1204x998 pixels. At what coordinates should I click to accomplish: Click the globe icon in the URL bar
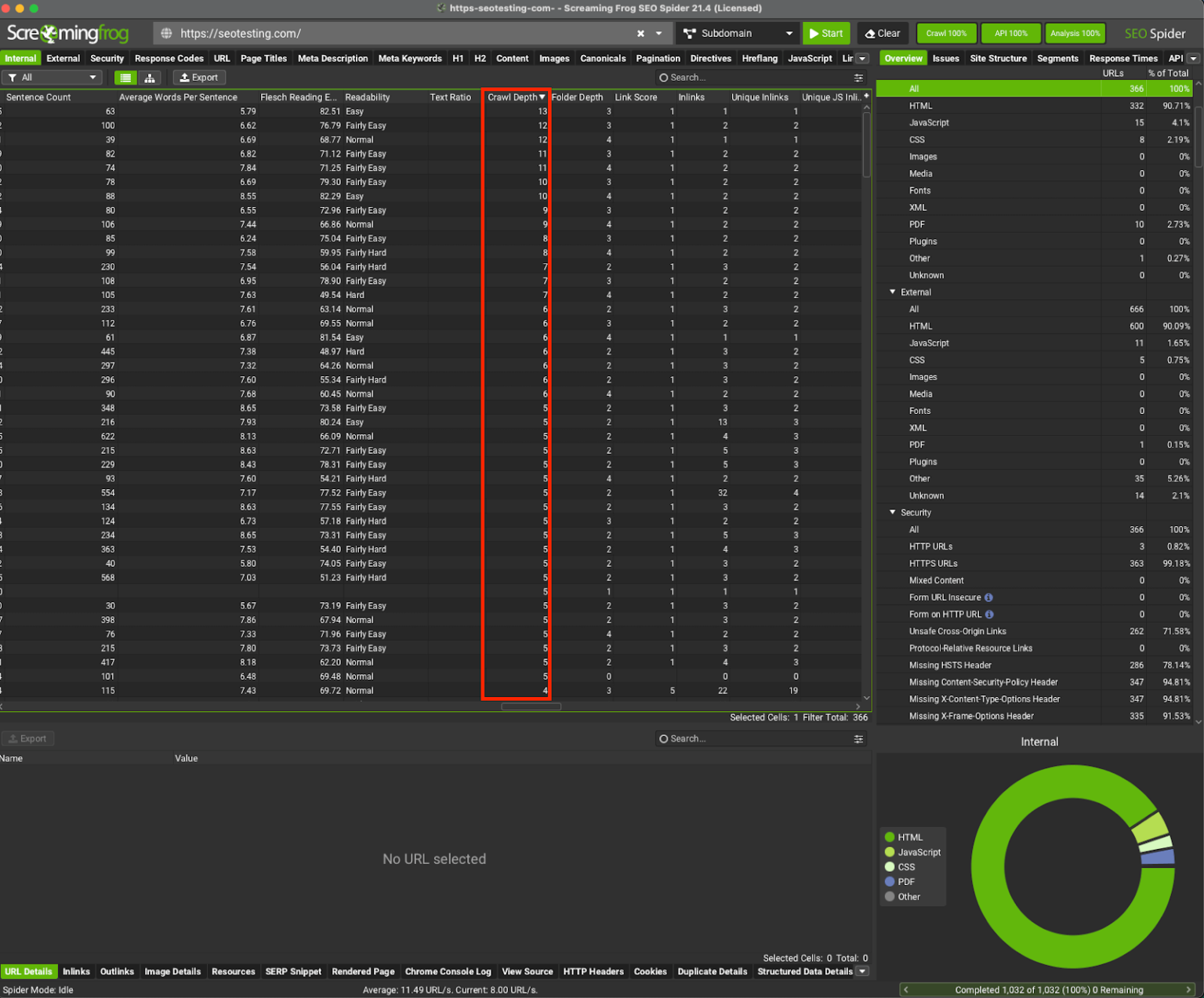click(x=165, y=34)
